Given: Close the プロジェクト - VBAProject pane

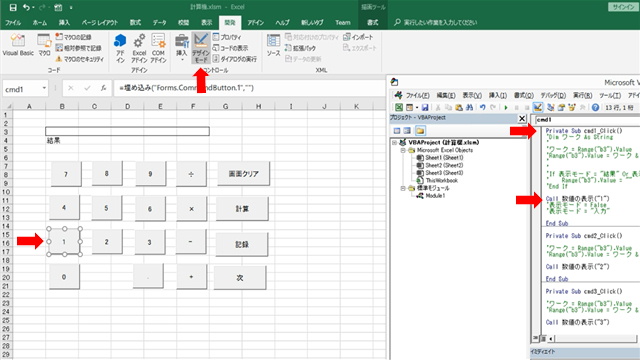Looking at the screenshot, I should click(x=522, y=118).
